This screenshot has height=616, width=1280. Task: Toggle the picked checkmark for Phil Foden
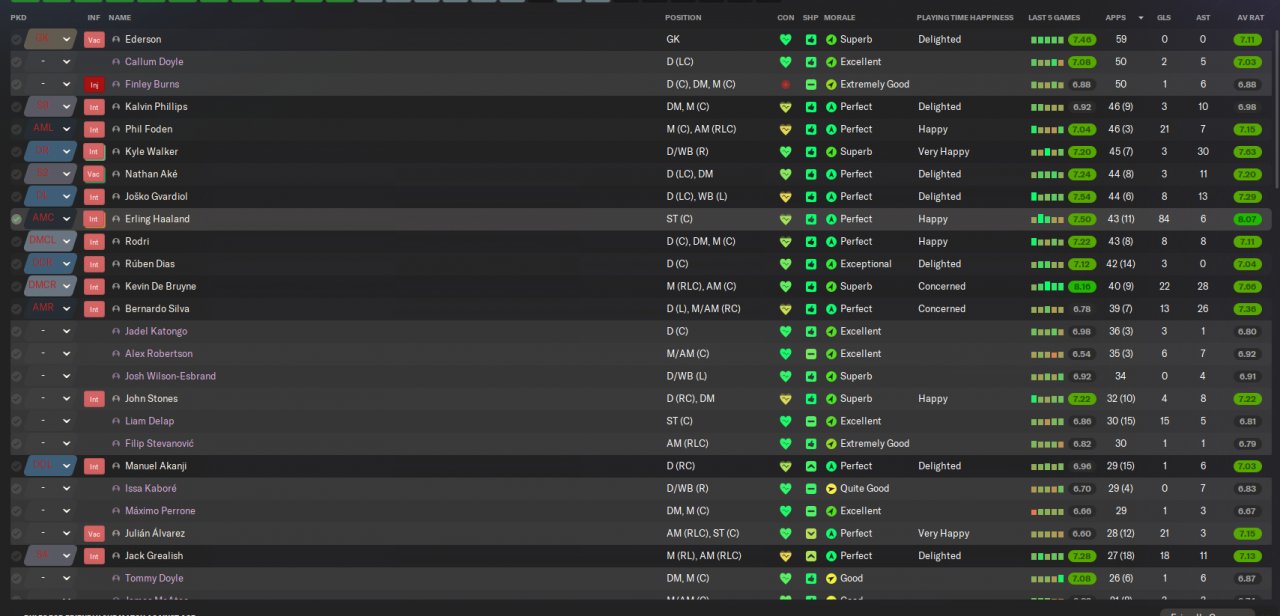tap(16, 130)
